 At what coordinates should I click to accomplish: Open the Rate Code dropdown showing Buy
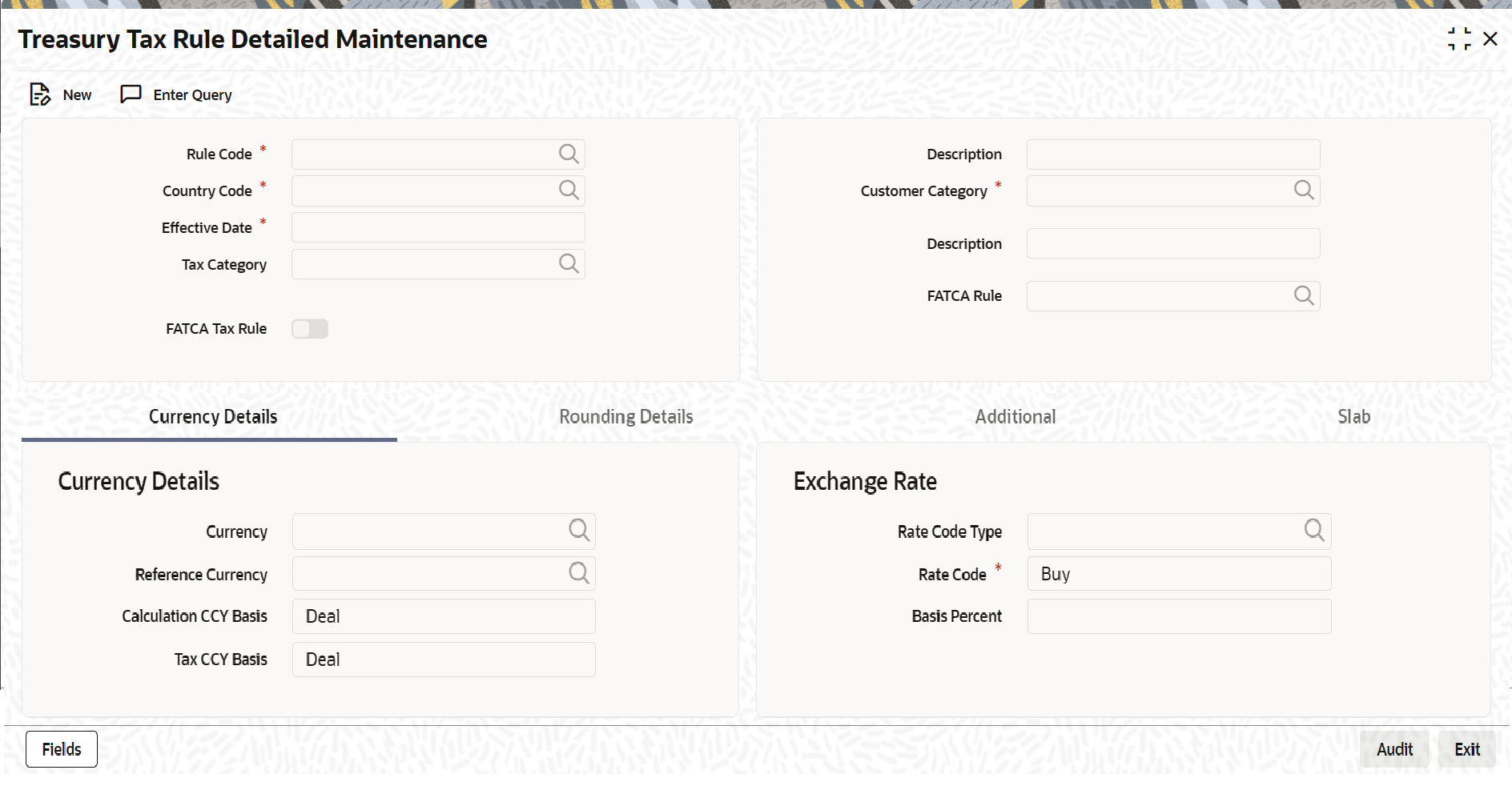tap(1179, 574)
